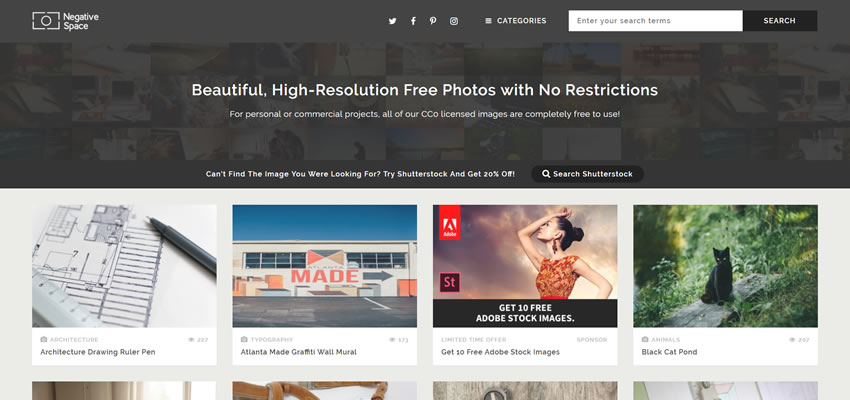Open the Black Cat Pond photo thumbnail
This screenshot has width=850, height=400.
pyautogui.click(x=725, y=266)
